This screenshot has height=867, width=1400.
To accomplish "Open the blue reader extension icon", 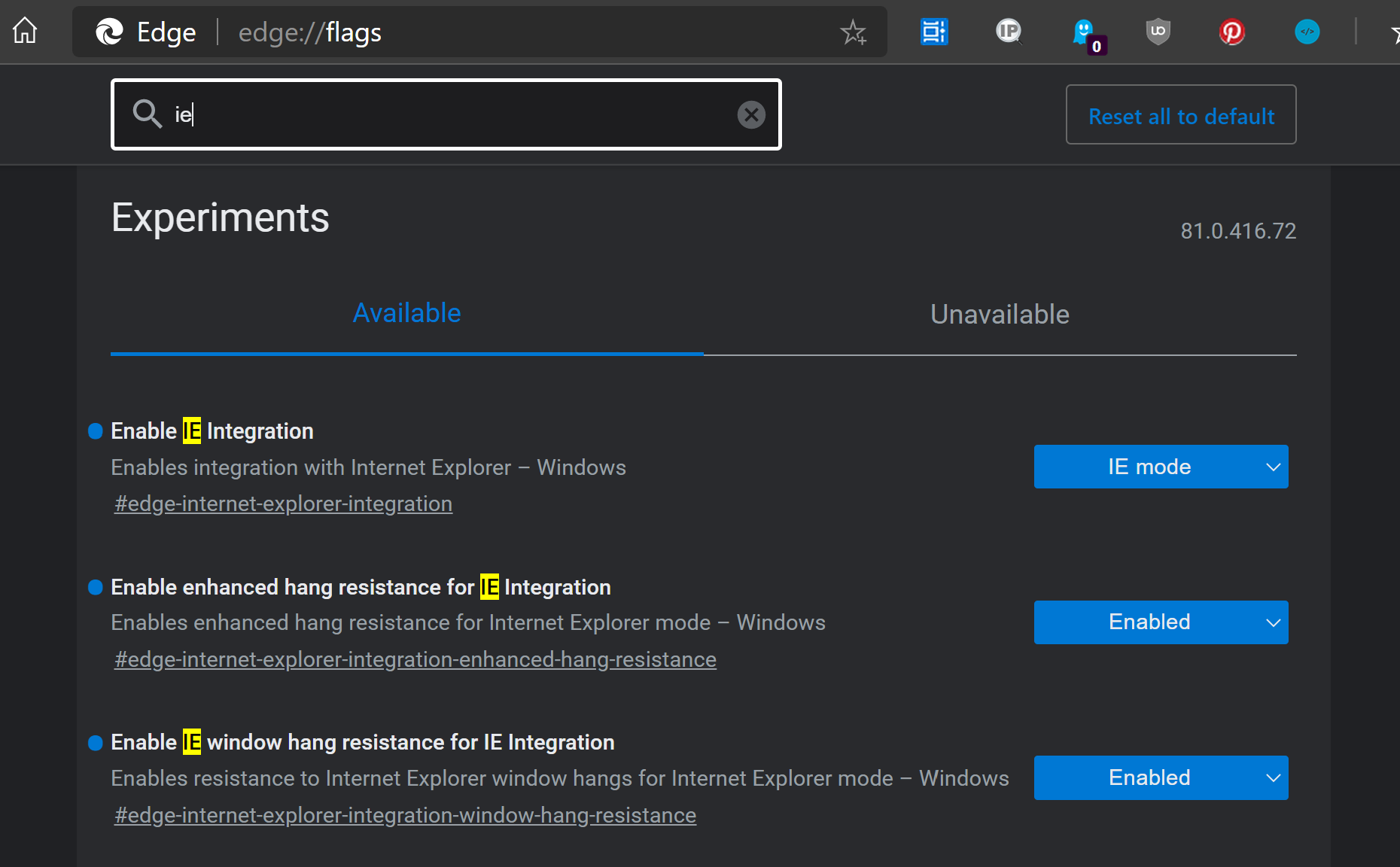I will pos(934,32).
